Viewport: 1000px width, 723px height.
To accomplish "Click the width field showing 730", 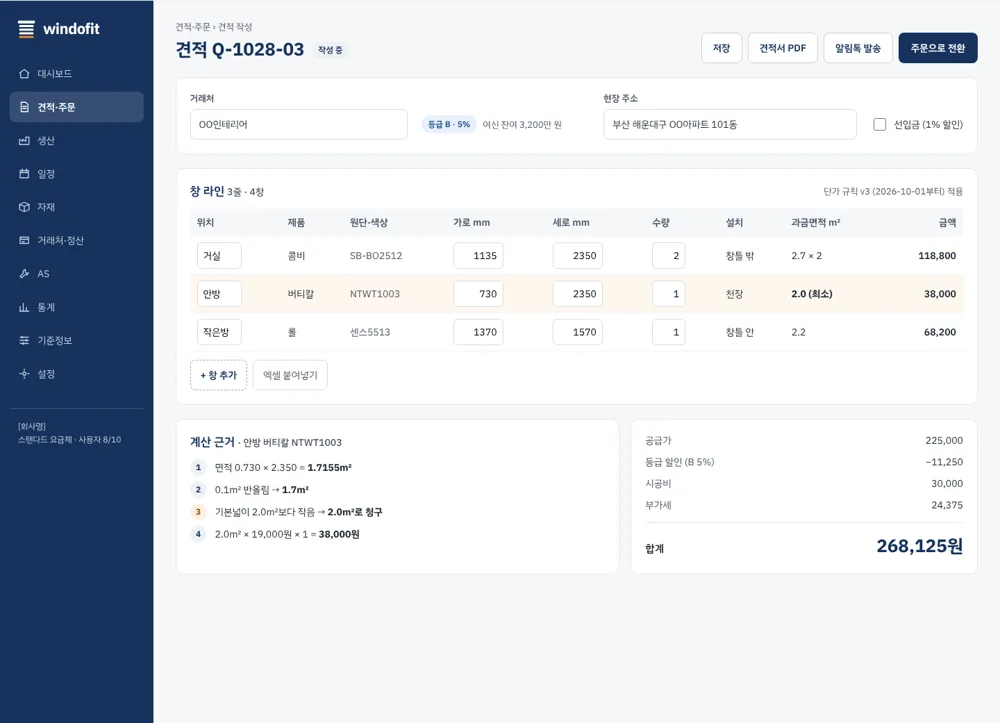I will pos(478,294).
